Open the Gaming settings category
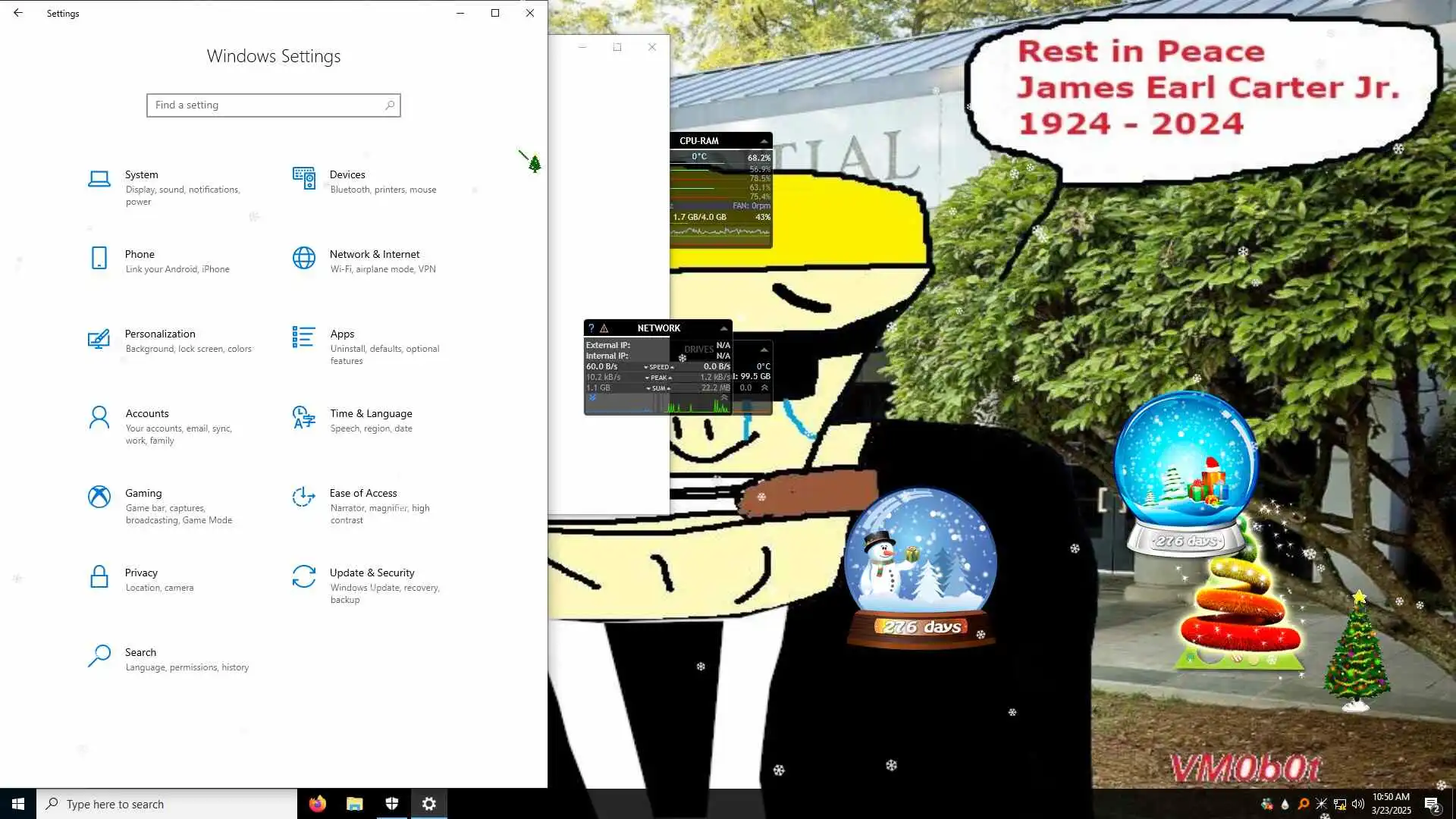The height and width of the screenshot is (819, 1456). (143, 493)
